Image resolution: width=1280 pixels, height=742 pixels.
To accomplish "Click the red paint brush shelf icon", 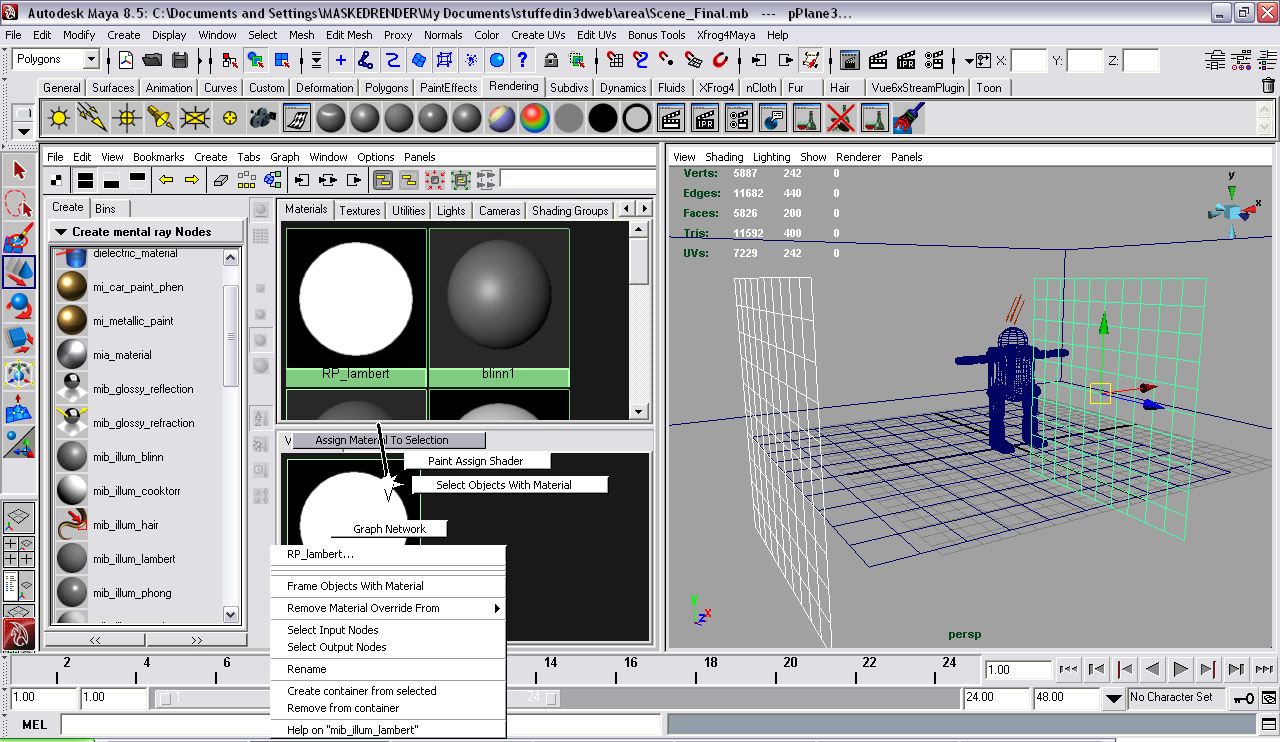I will point(908,119).
